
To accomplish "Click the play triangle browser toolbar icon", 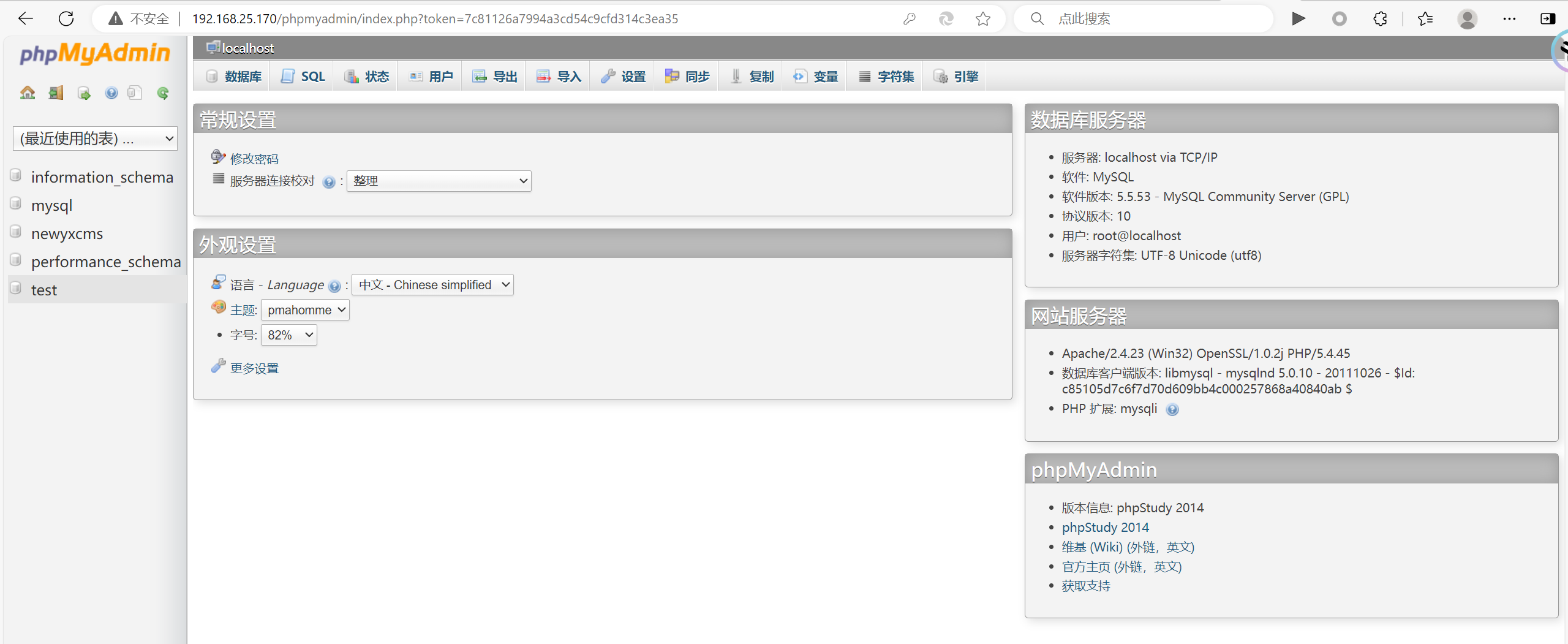I will [x=1298, y=18].
